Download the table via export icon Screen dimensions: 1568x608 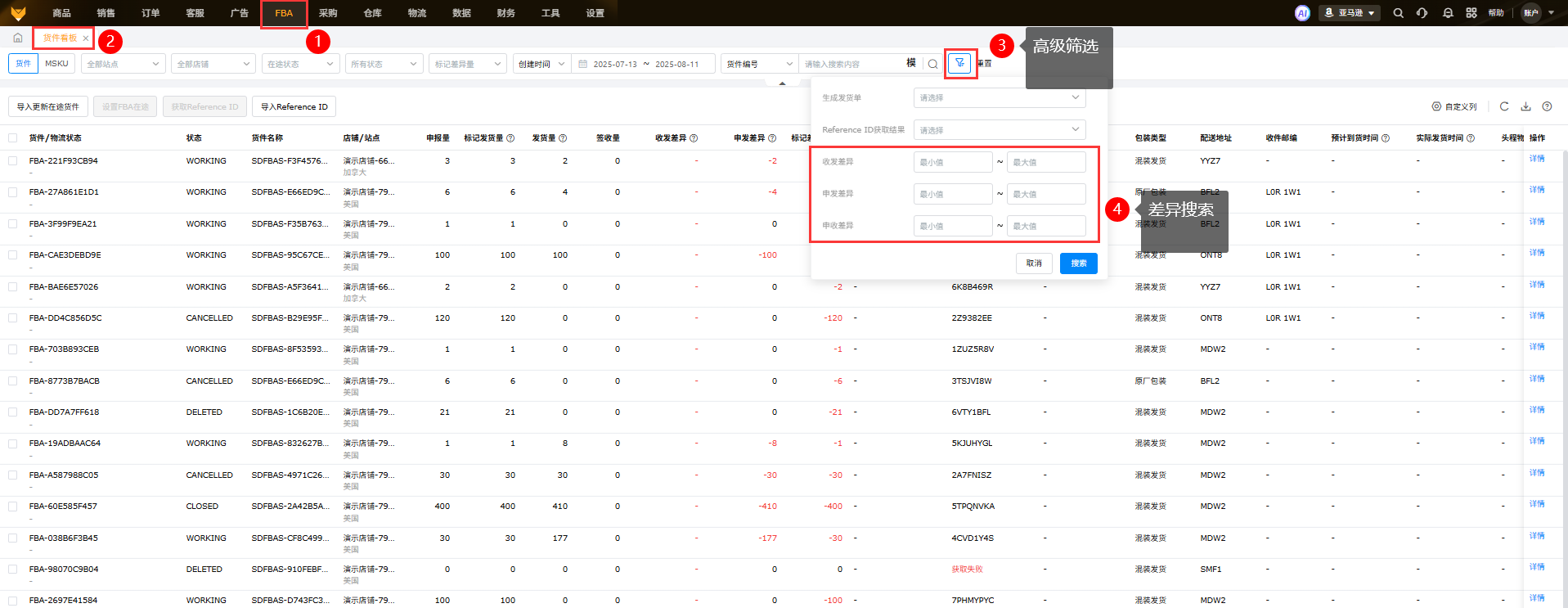coord(1525,106)
